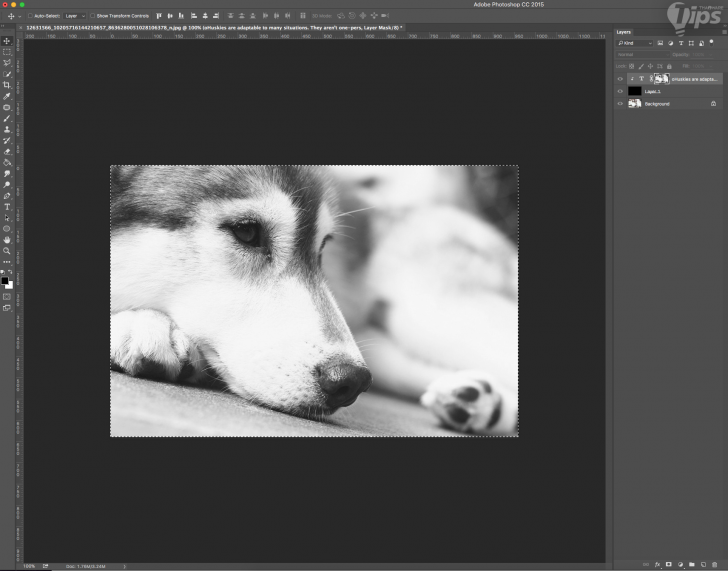
Task: Select the Horizontal Type tool
Action: click(6, 207)
